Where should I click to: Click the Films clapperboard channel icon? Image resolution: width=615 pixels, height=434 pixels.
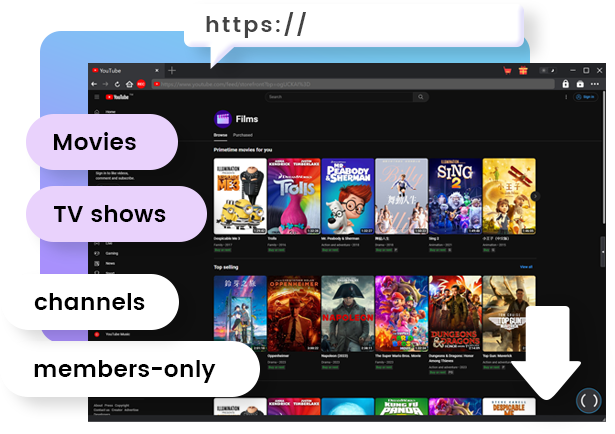click(x=223, y=119)
